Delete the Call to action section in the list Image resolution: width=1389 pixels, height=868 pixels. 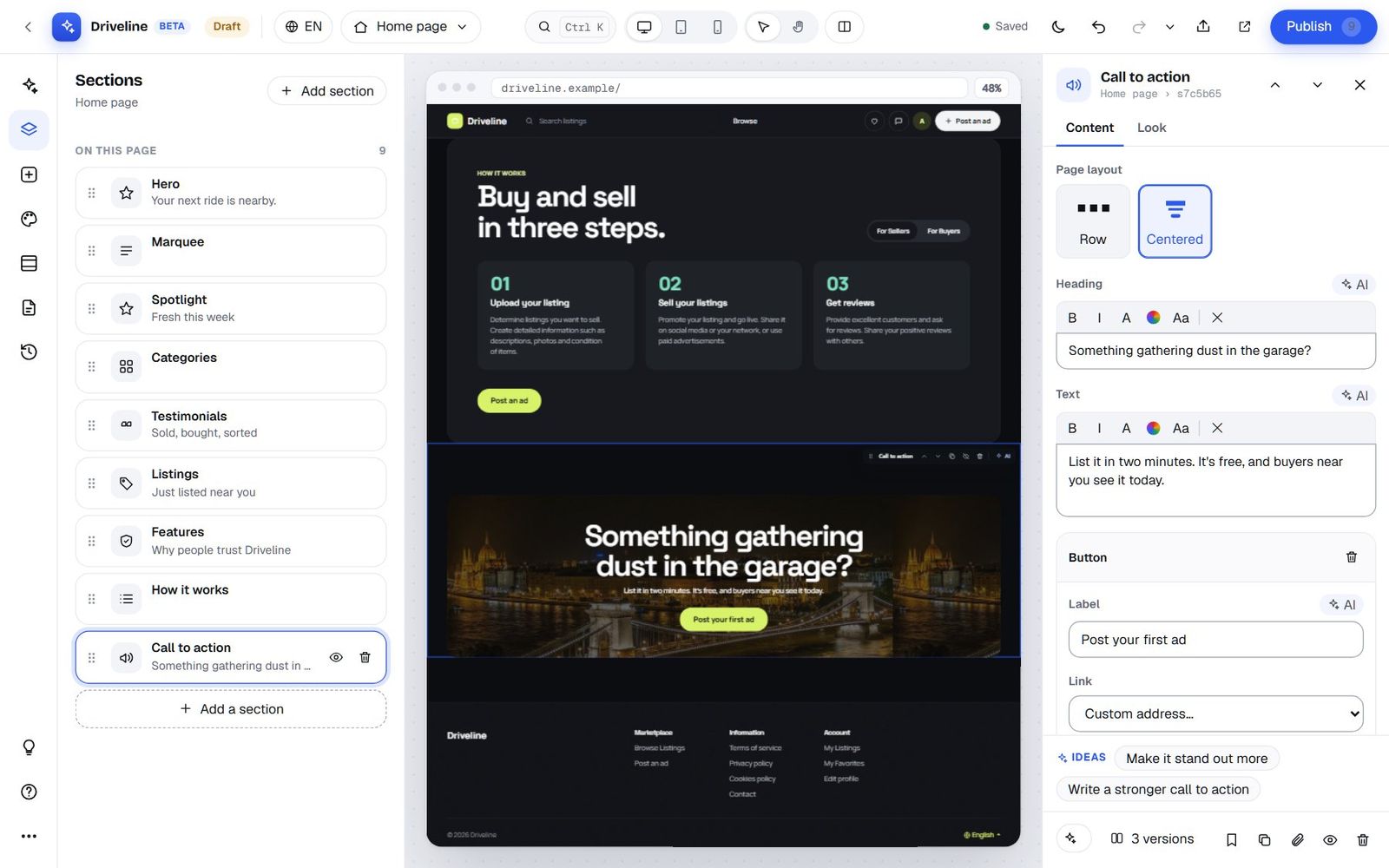pyautogui.click(x=365, y=657)
